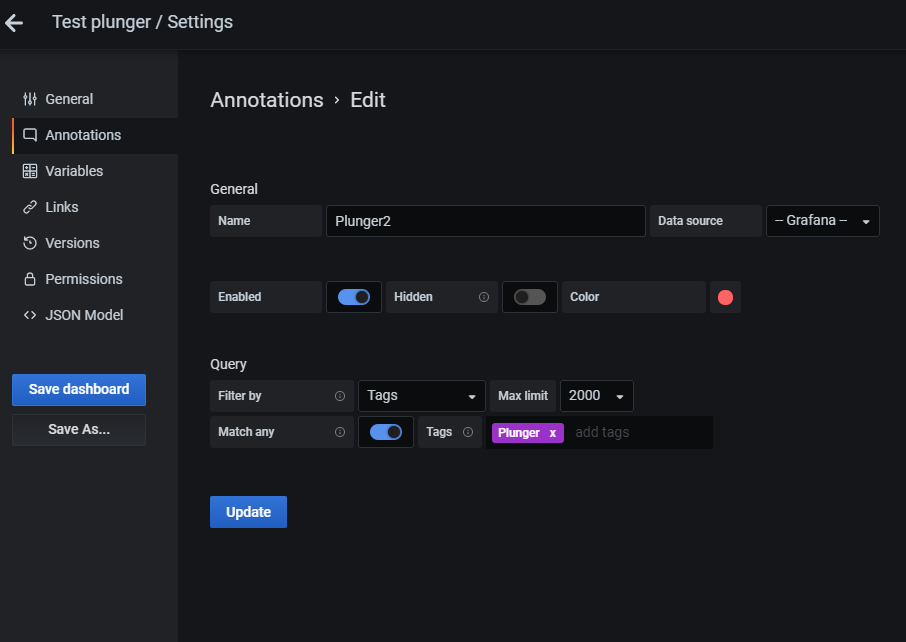
Task: Open the Filter by Tags dropdown
Action: click(422, 396)
